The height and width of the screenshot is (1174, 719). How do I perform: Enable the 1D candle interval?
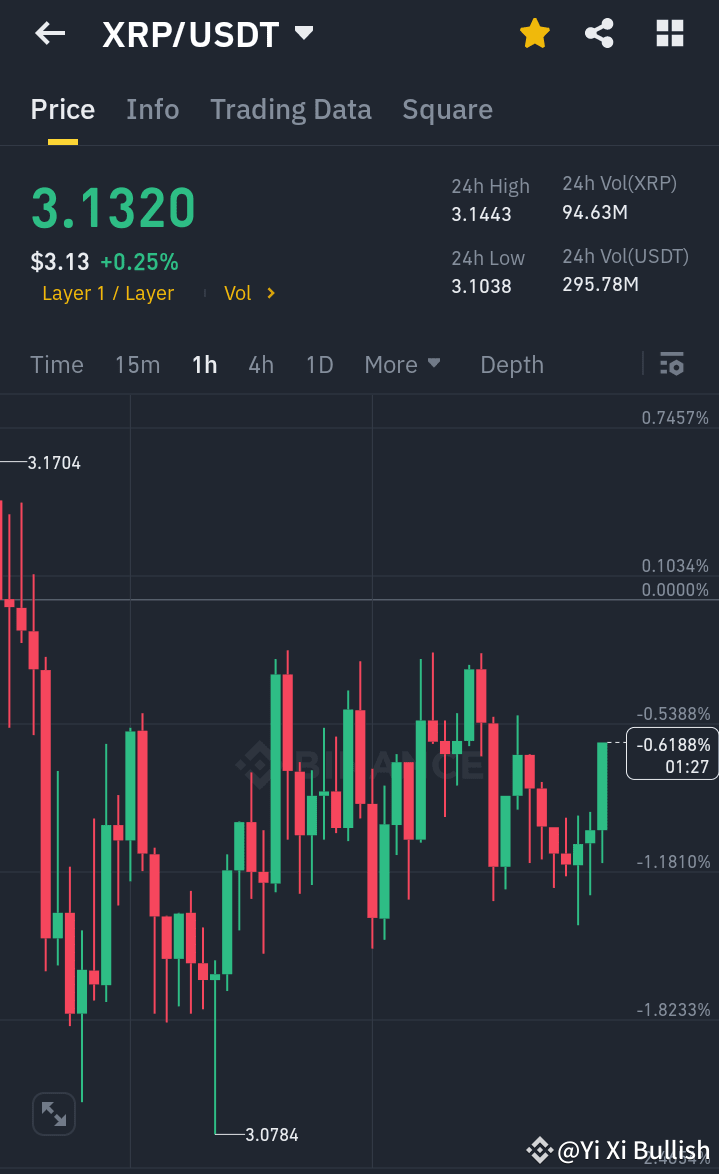coord(319,364)
